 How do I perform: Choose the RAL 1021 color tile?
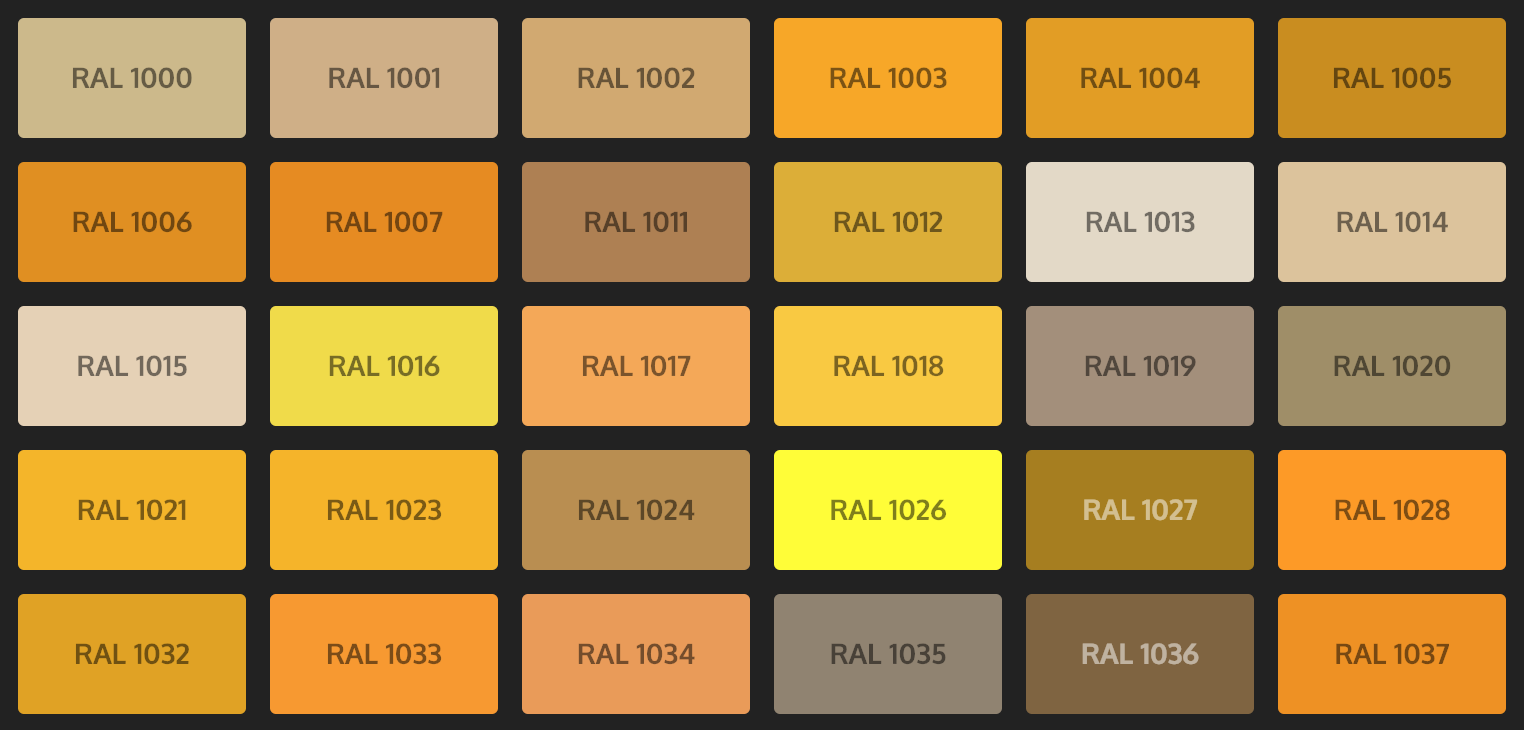132,510
